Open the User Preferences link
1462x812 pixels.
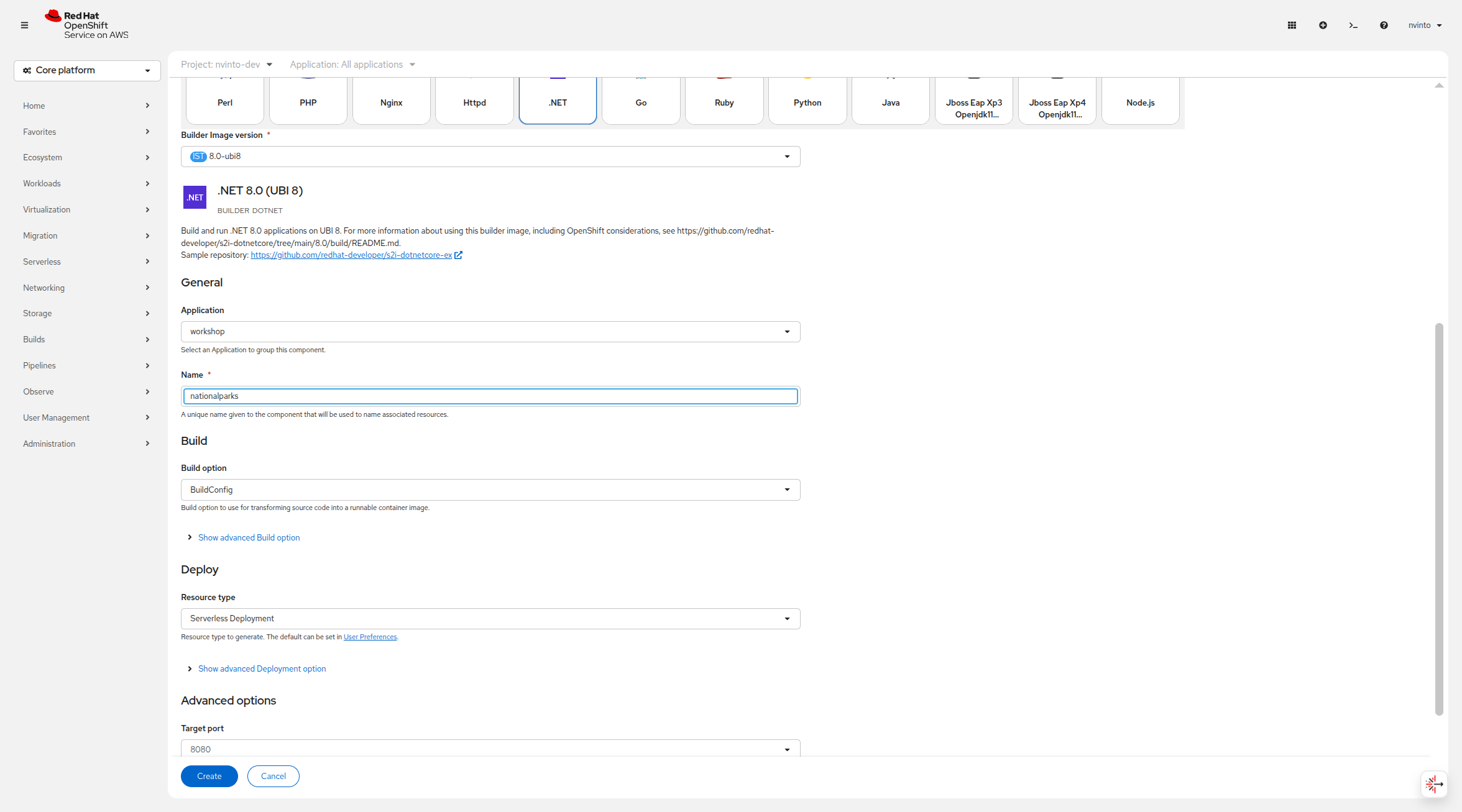[x=370, y=637]
